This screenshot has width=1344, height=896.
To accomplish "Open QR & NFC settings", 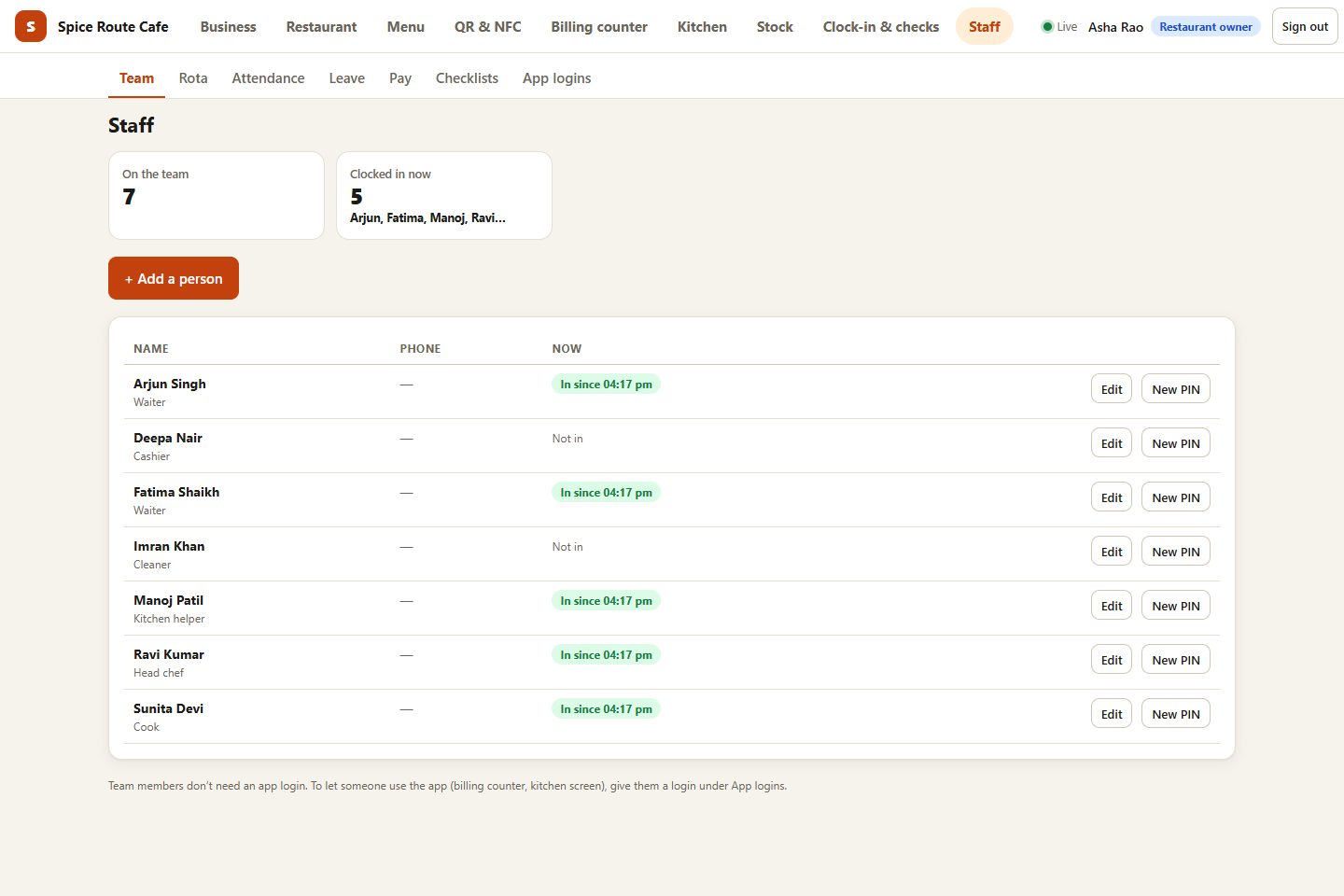I will [x=488, y=26].
